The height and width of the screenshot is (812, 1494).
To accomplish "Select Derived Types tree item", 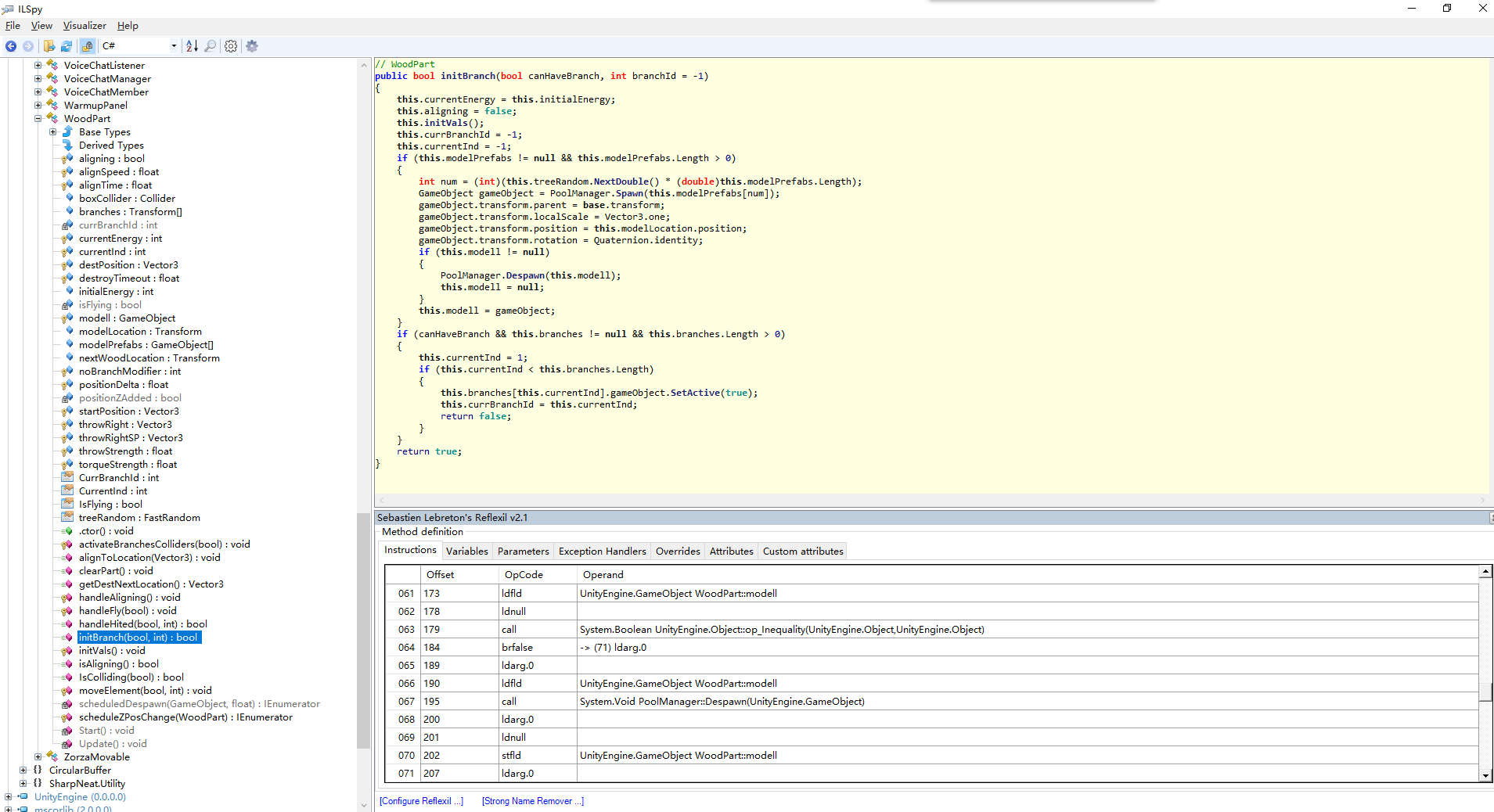I will click(x=111, y=146).
